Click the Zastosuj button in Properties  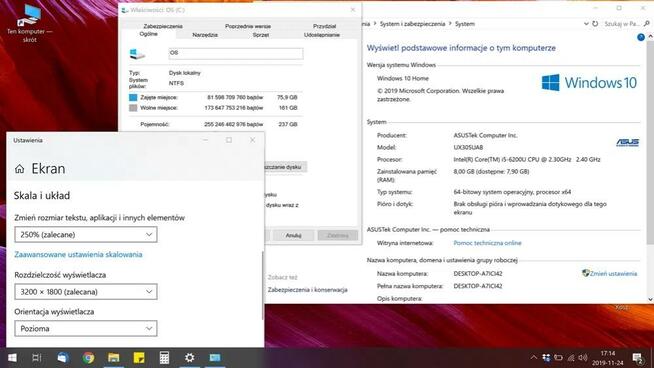[x=337, y=235]
